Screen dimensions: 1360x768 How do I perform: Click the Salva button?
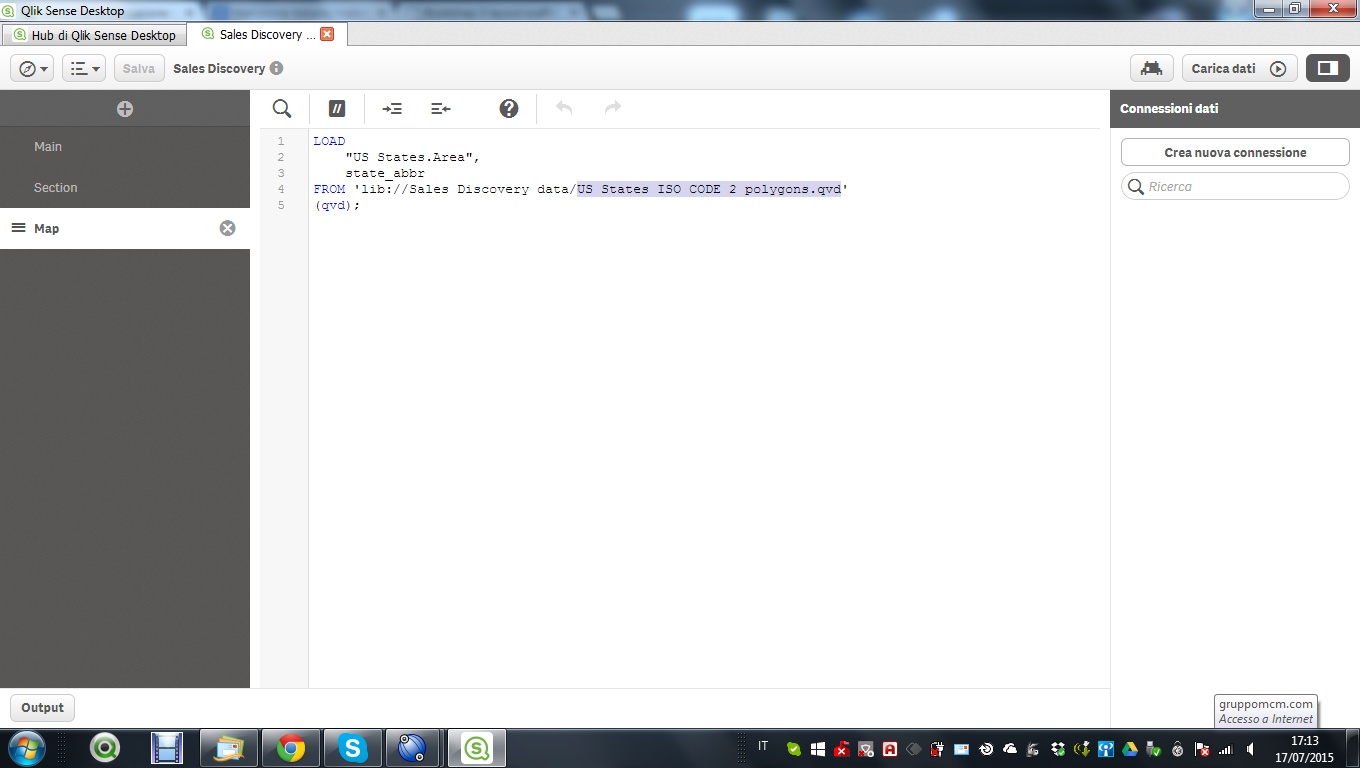139,69
